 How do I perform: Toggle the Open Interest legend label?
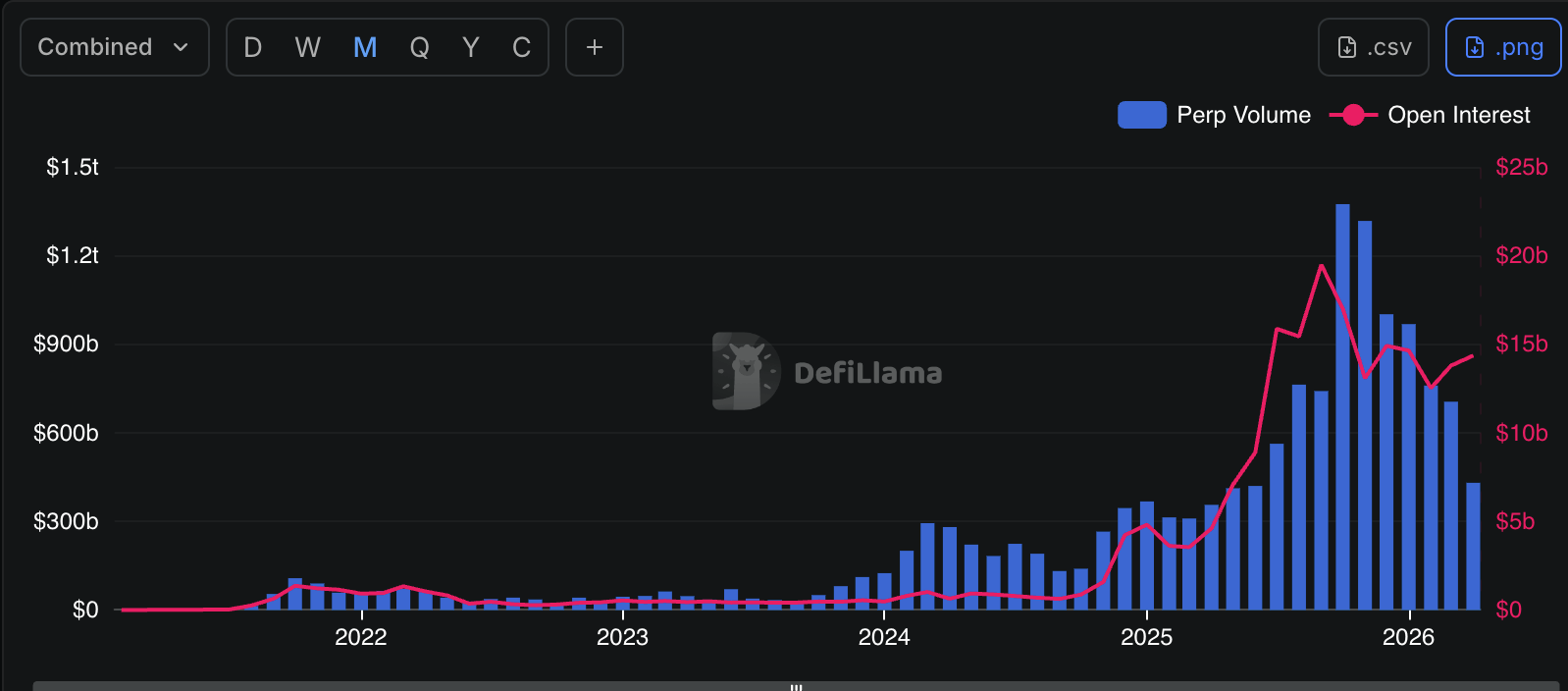[x=1458, y=115]
